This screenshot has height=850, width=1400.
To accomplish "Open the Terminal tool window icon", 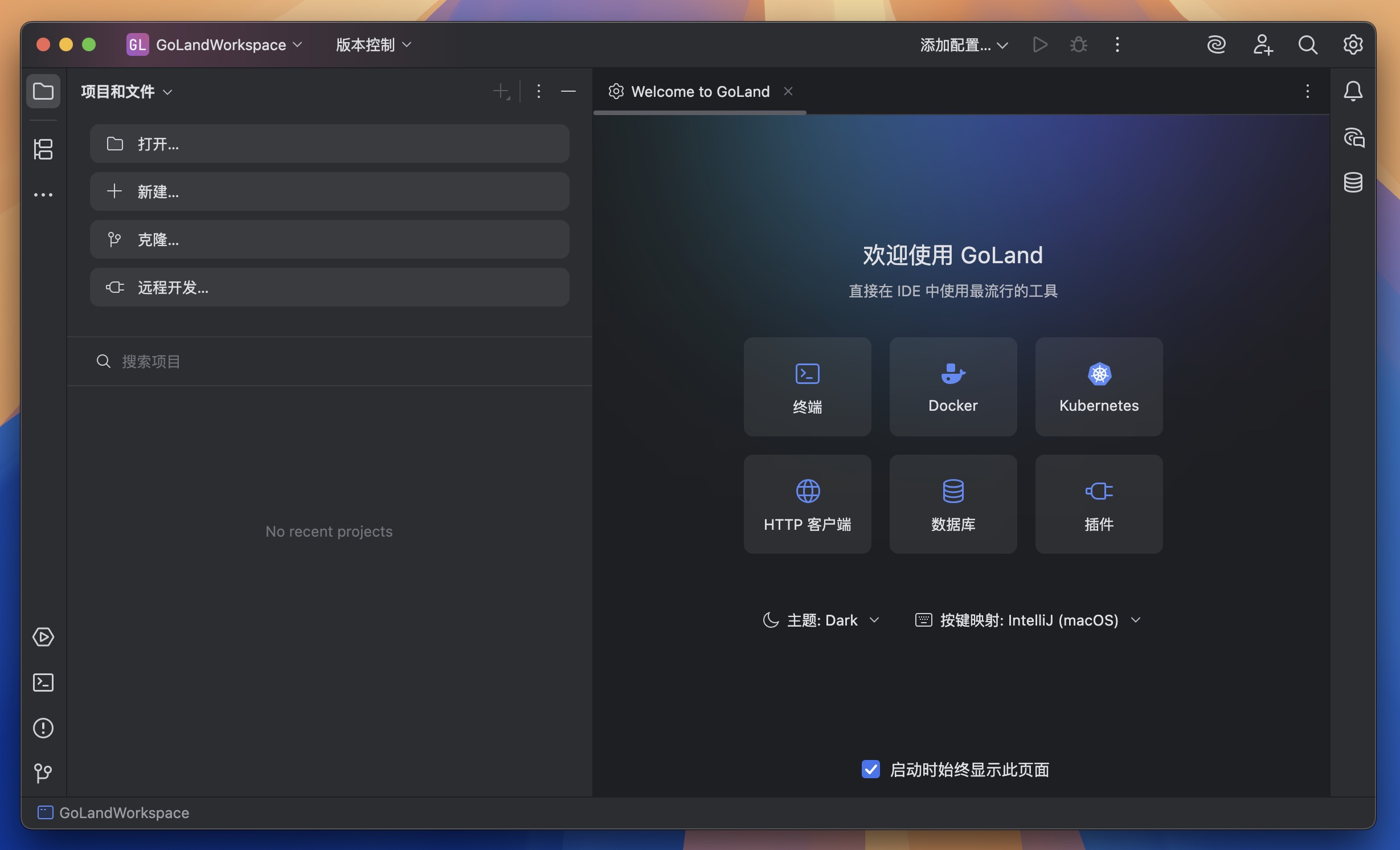I will (x=43, y=683).
